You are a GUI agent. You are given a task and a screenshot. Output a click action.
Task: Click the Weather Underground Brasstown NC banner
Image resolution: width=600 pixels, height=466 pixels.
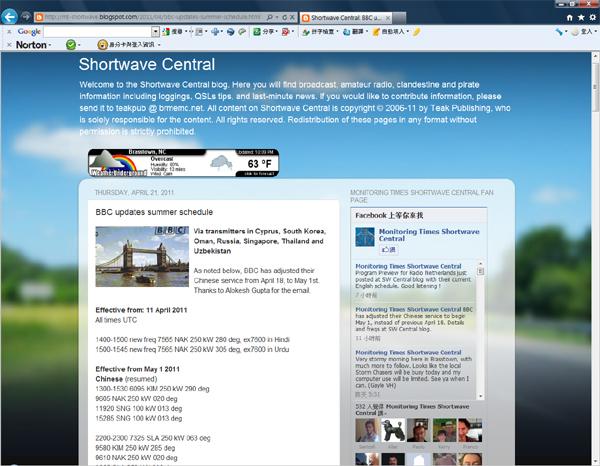[183, 163]
